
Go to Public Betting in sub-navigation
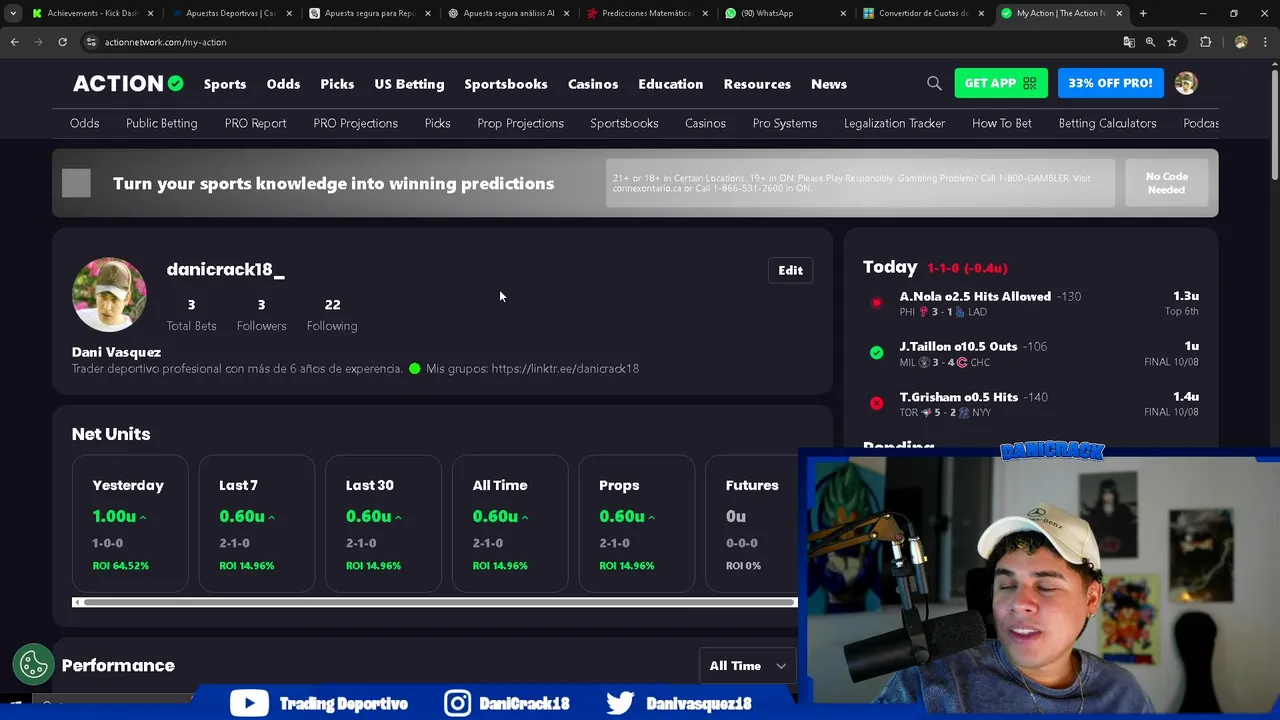pyautogui.click(x=162, y=123)
